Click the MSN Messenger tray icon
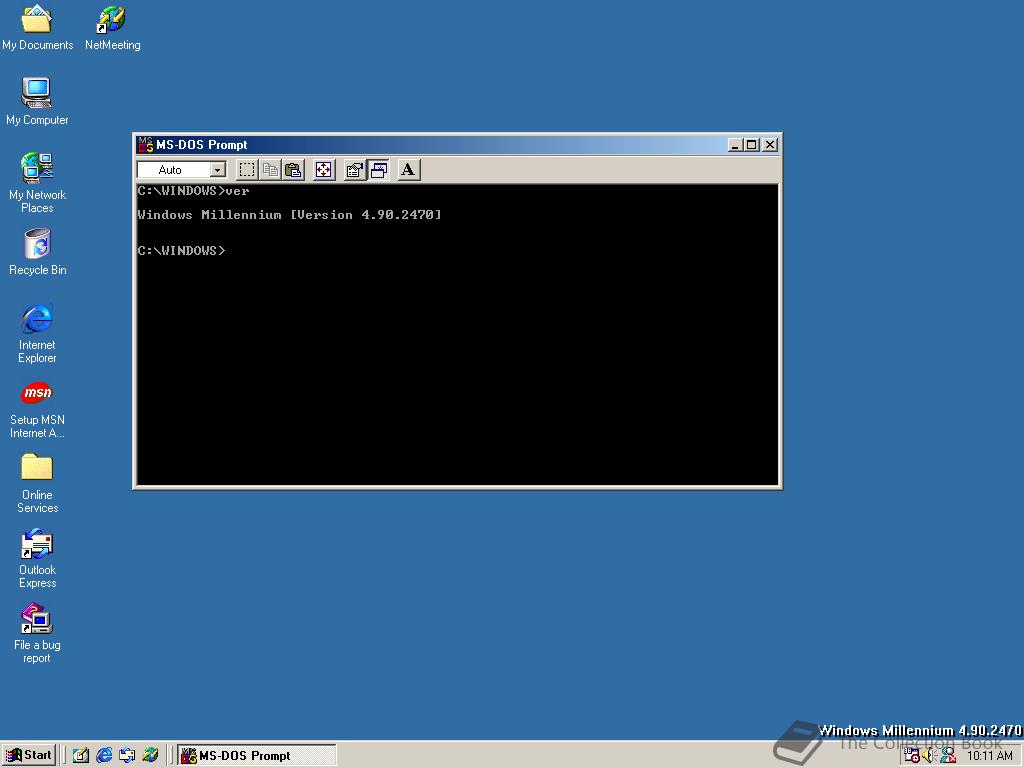Viewport: 1024px width, 768px height. click(948, 756)
